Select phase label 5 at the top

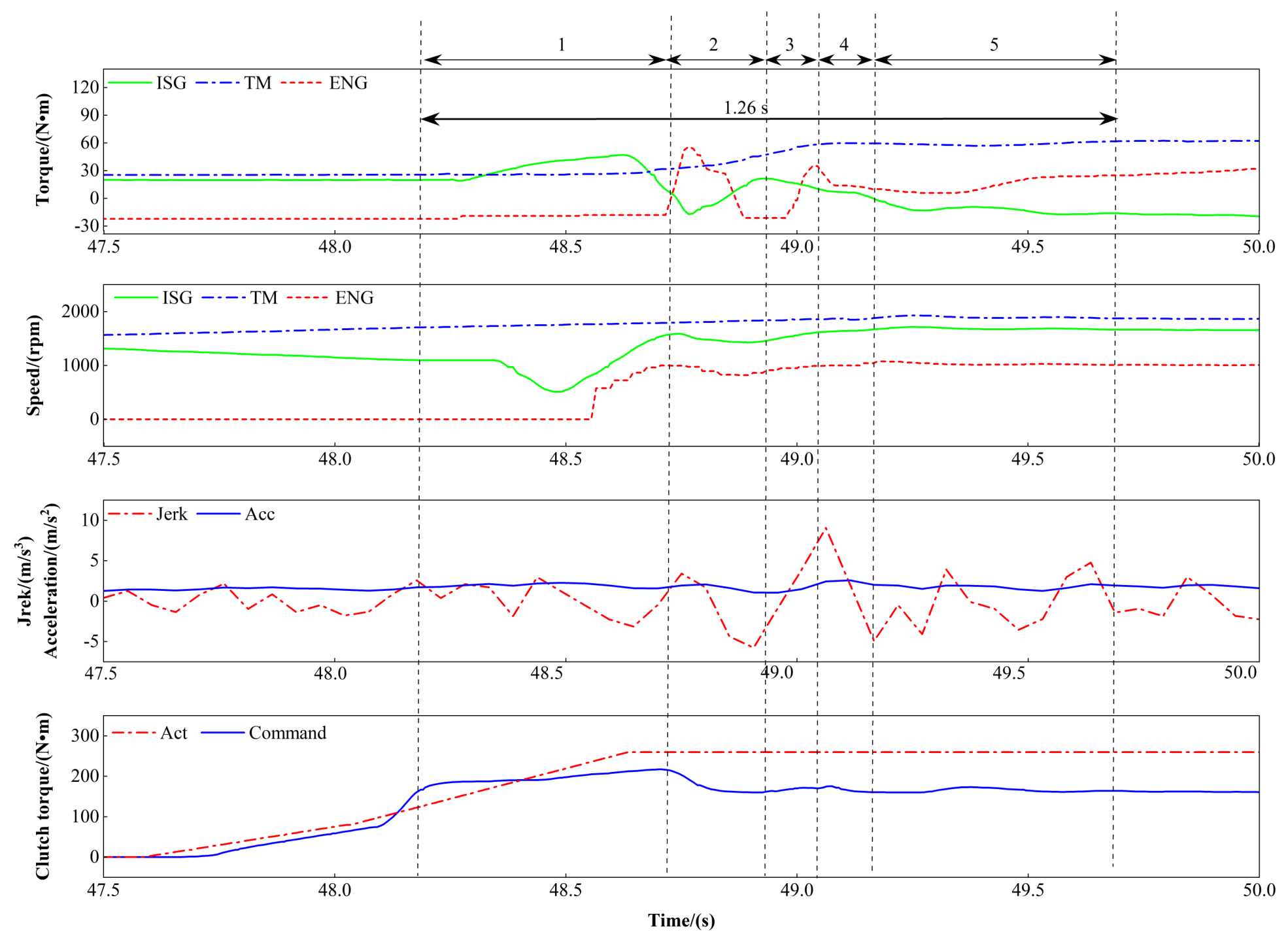tap(994, 44)
